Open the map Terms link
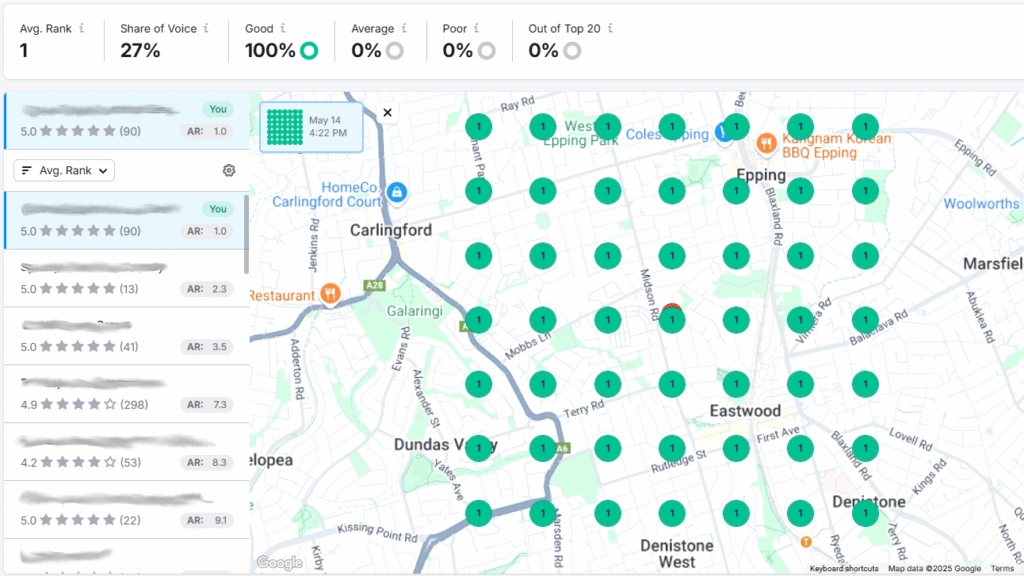 (1002, 569)
